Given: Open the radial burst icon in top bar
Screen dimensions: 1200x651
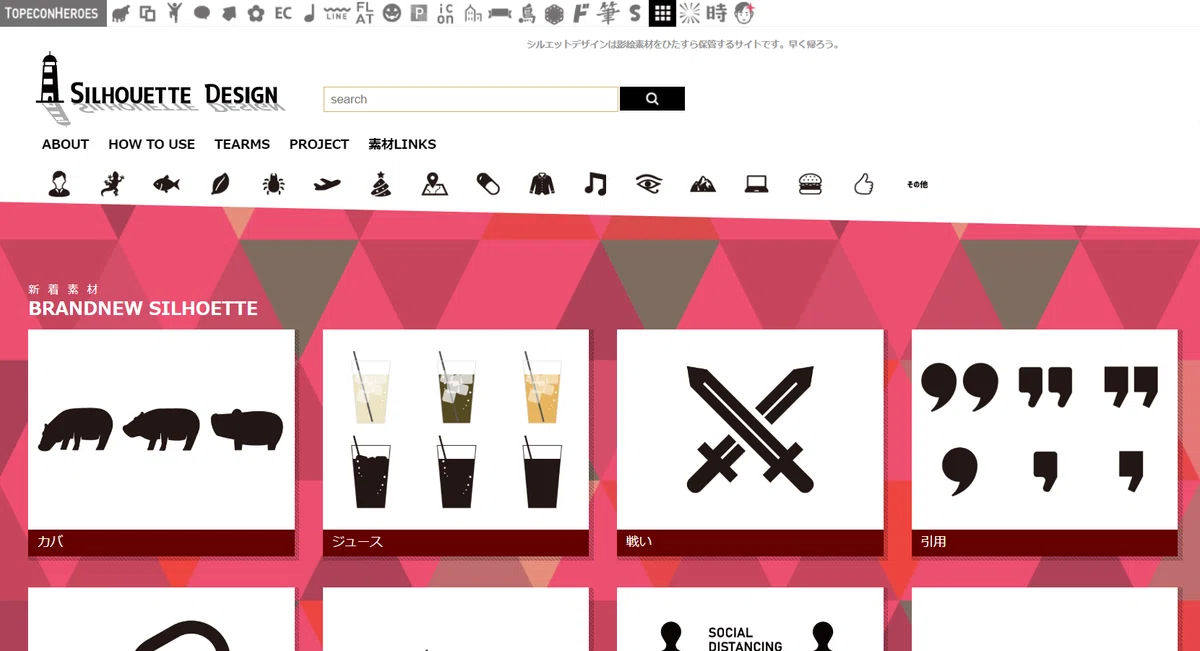Looking at the screenshot, I should point(689,13).
